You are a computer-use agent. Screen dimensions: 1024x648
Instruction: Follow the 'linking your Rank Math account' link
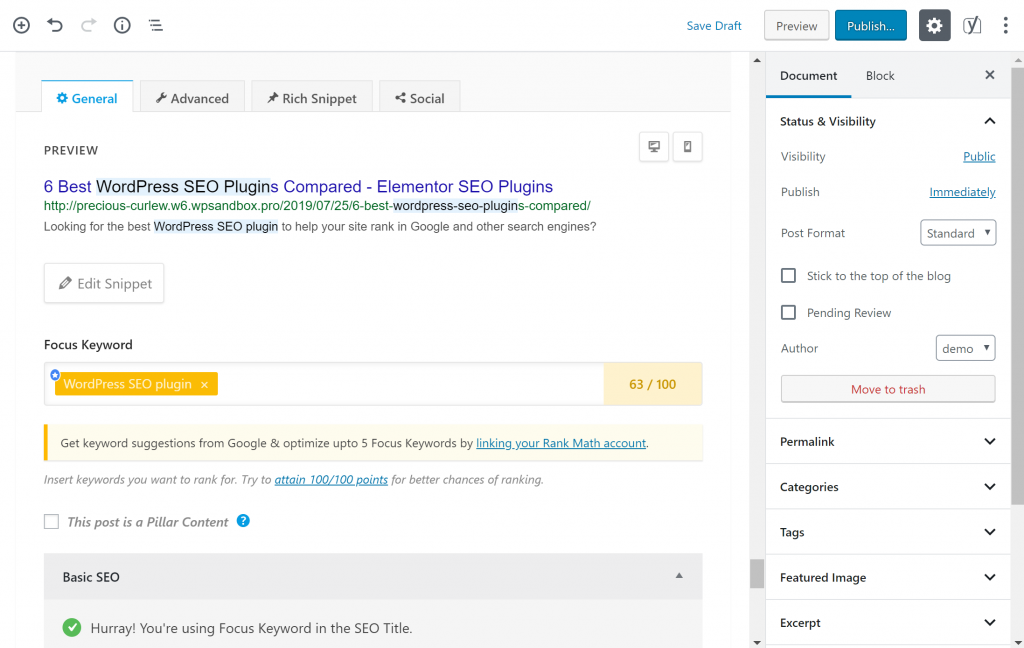pos(561,443)
